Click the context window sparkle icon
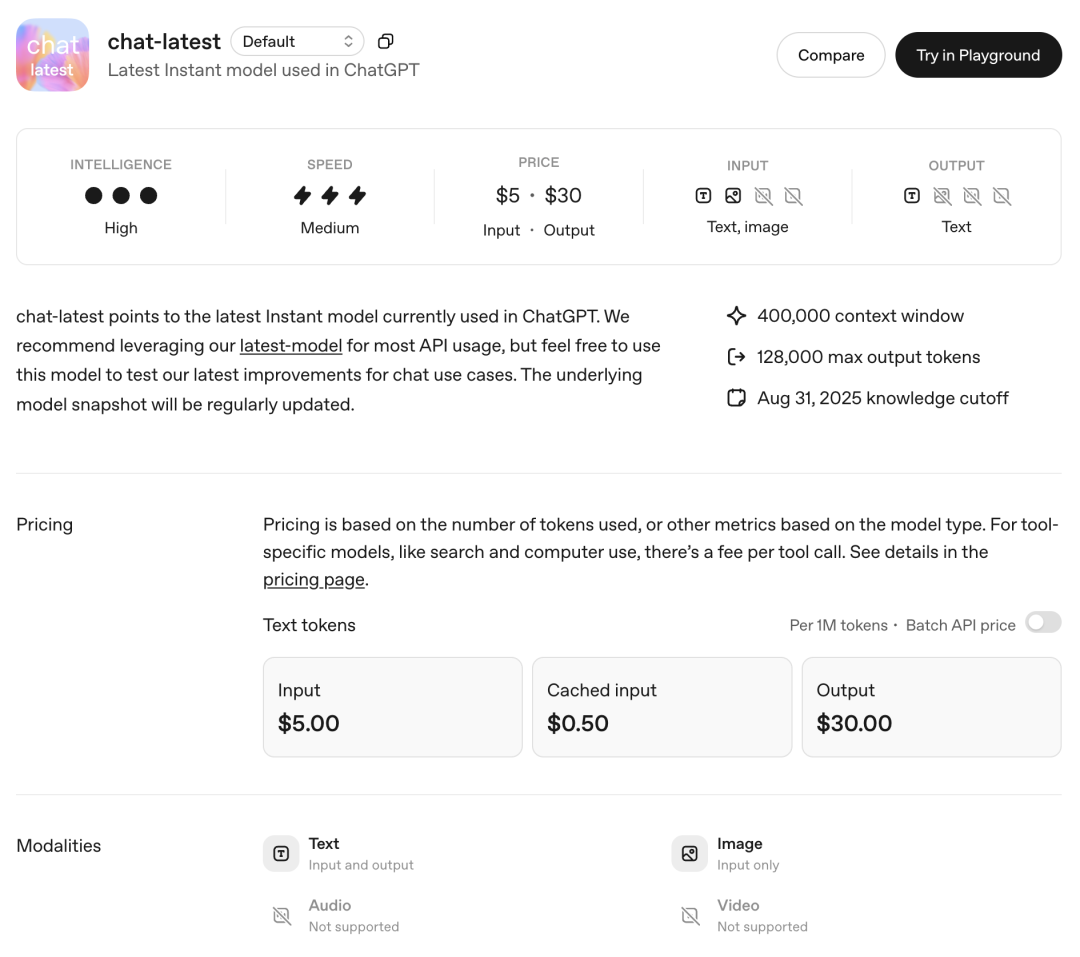 coord(736,316)
